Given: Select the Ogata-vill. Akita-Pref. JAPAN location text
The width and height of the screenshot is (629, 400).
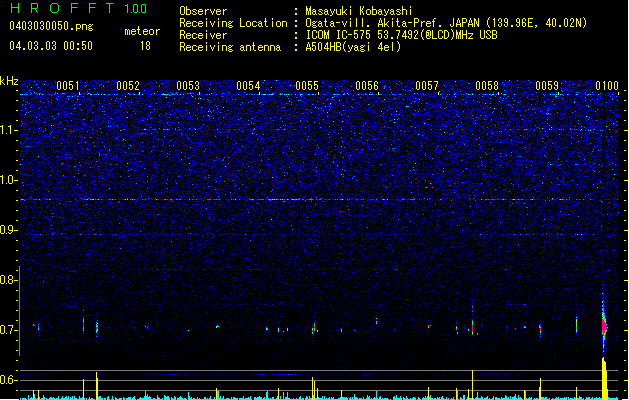Looking at the screenshot, I should pos(446,23).
